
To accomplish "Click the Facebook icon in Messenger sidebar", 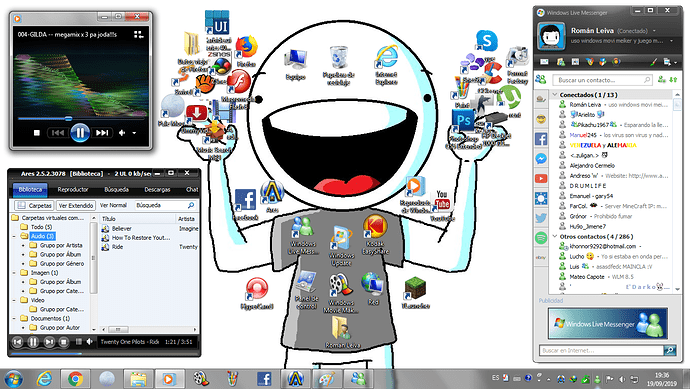I will (541, 139).
